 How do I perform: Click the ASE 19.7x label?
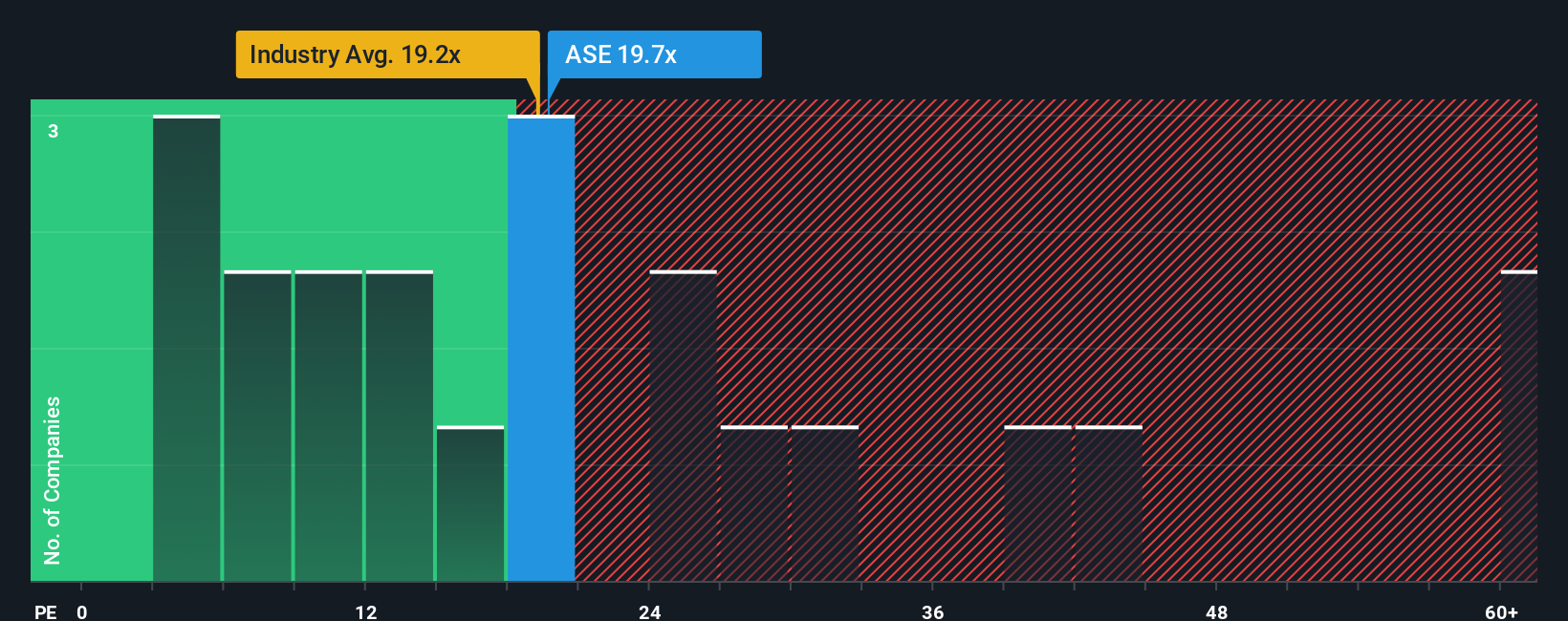(655, 54)
